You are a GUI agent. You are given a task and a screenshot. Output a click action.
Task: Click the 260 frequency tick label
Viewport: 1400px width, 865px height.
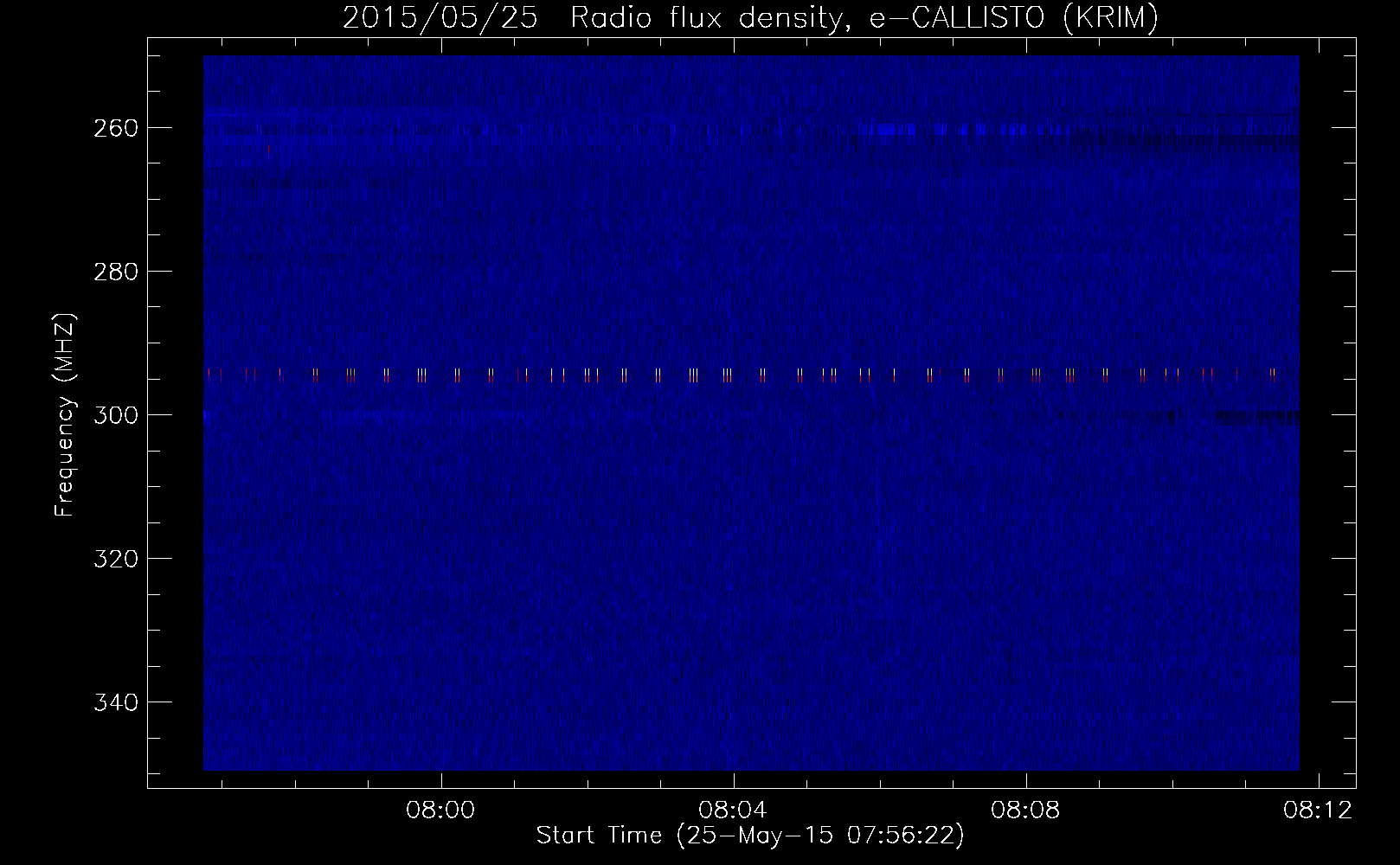pos(116,128)
